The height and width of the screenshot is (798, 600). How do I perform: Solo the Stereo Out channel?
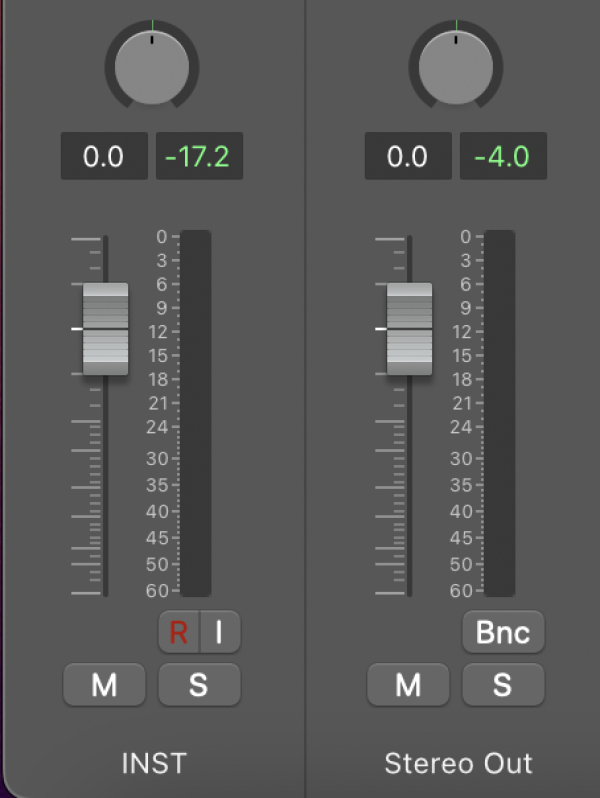(503, 685)
